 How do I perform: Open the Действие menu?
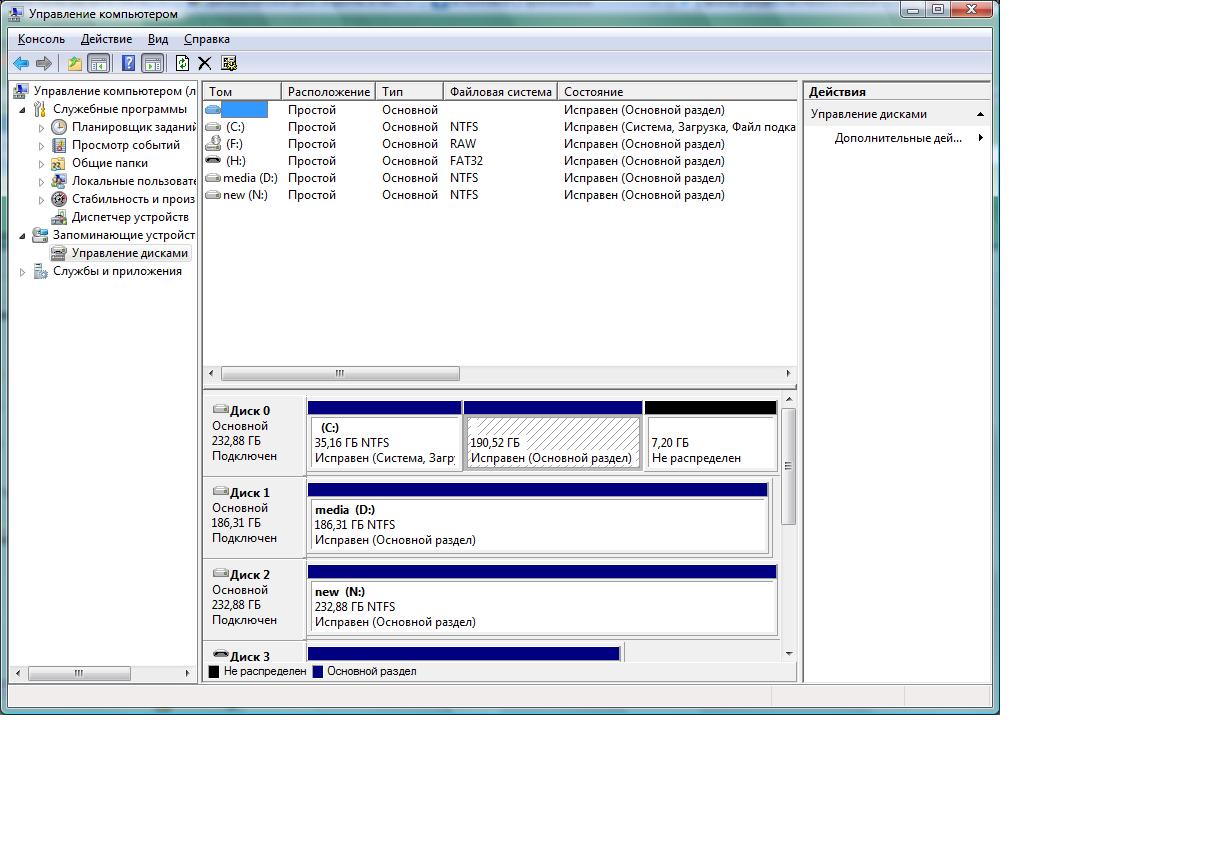pyautogui.click(x=106, y=39)
